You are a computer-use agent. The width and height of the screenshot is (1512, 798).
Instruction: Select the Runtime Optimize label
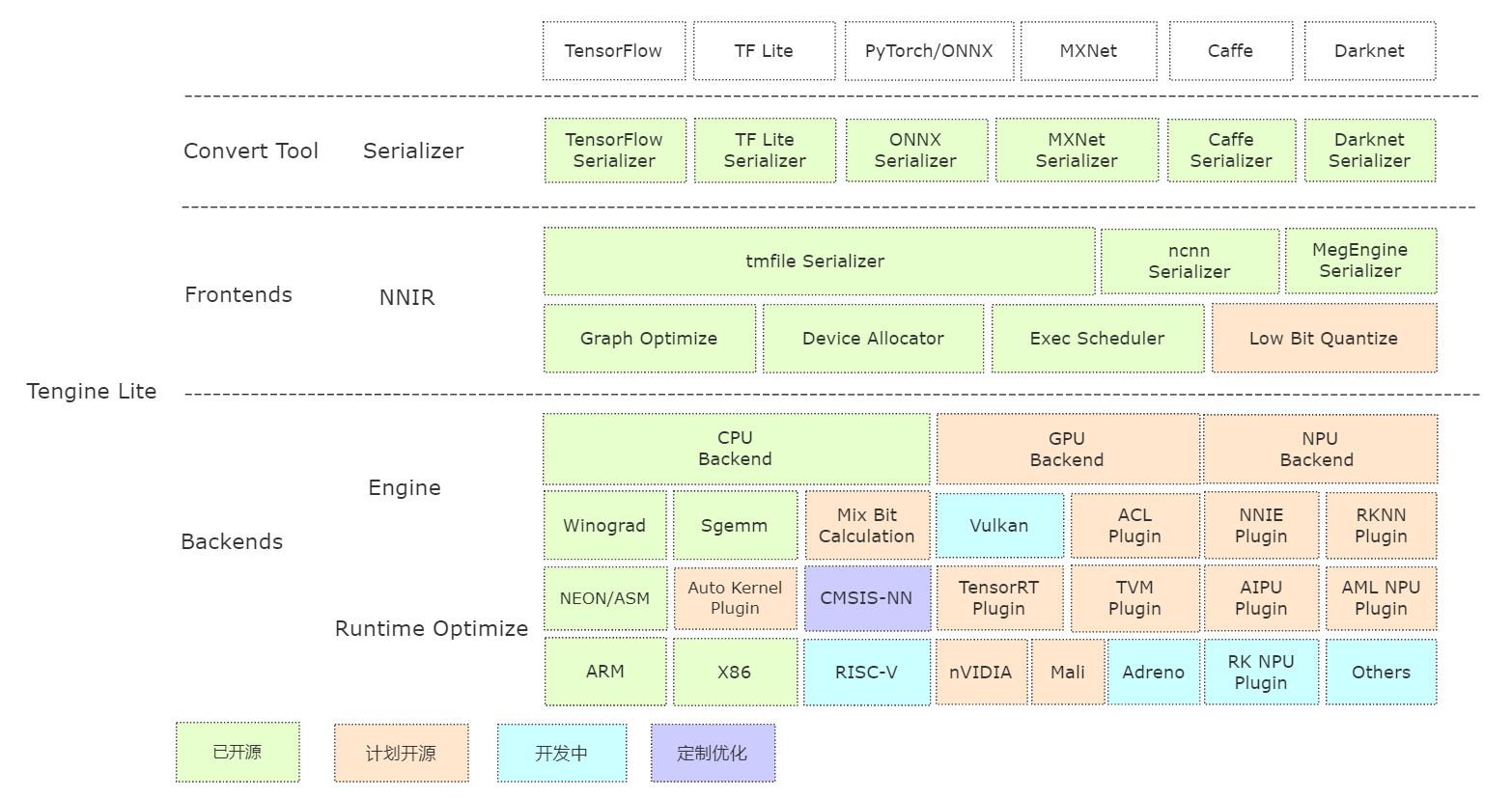click(432, 628)
